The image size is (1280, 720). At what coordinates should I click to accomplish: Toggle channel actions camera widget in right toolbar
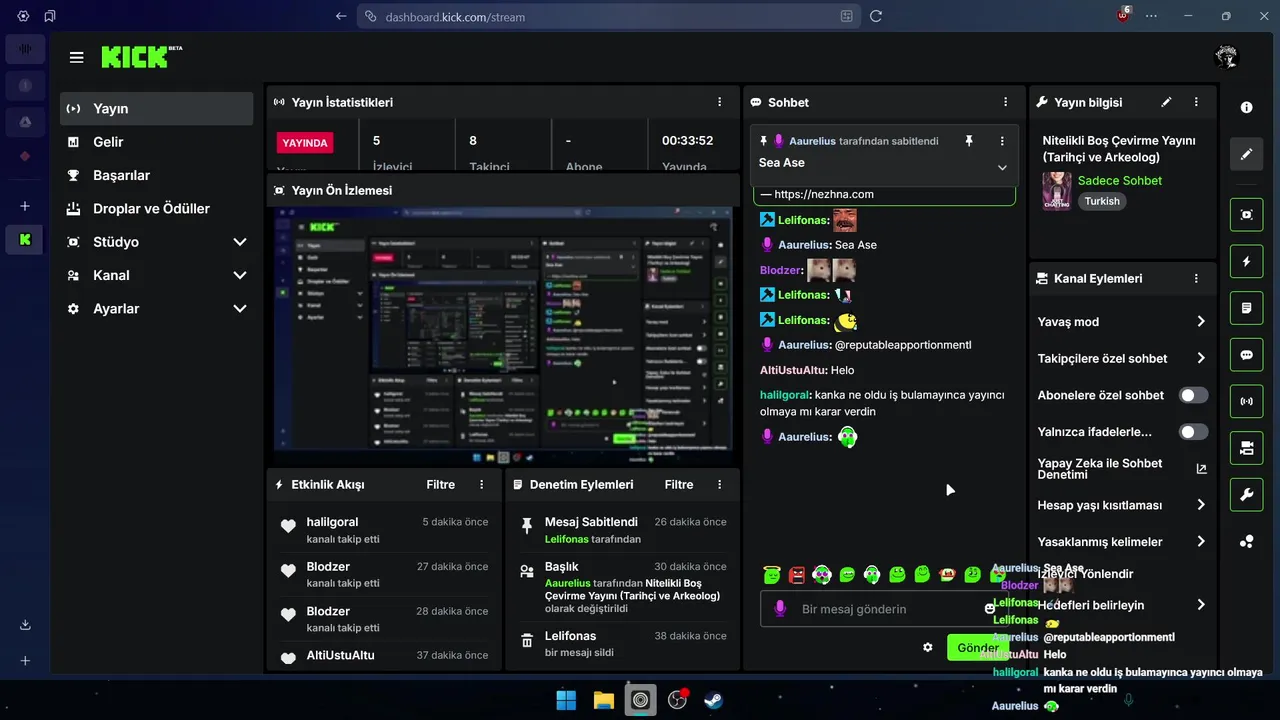point(1246,448)
